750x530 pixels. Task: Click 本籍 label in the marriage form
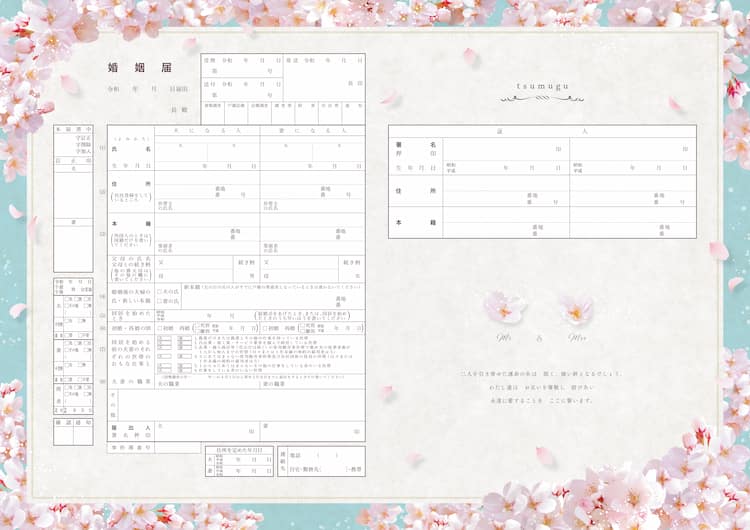pyautogui.click(x=131, y=224)
